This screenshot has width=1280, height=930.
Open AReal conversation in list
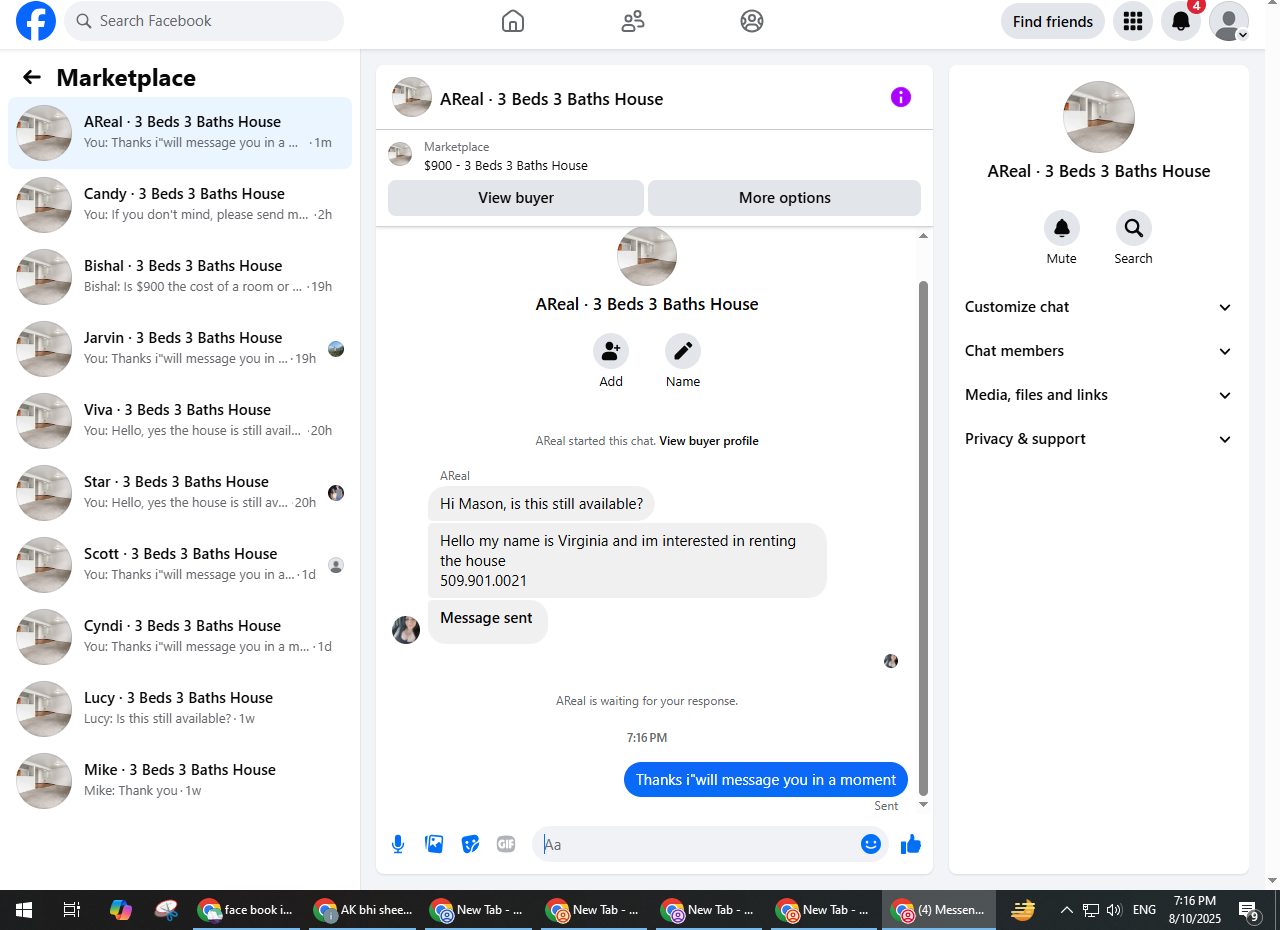[x=180, y=133]
